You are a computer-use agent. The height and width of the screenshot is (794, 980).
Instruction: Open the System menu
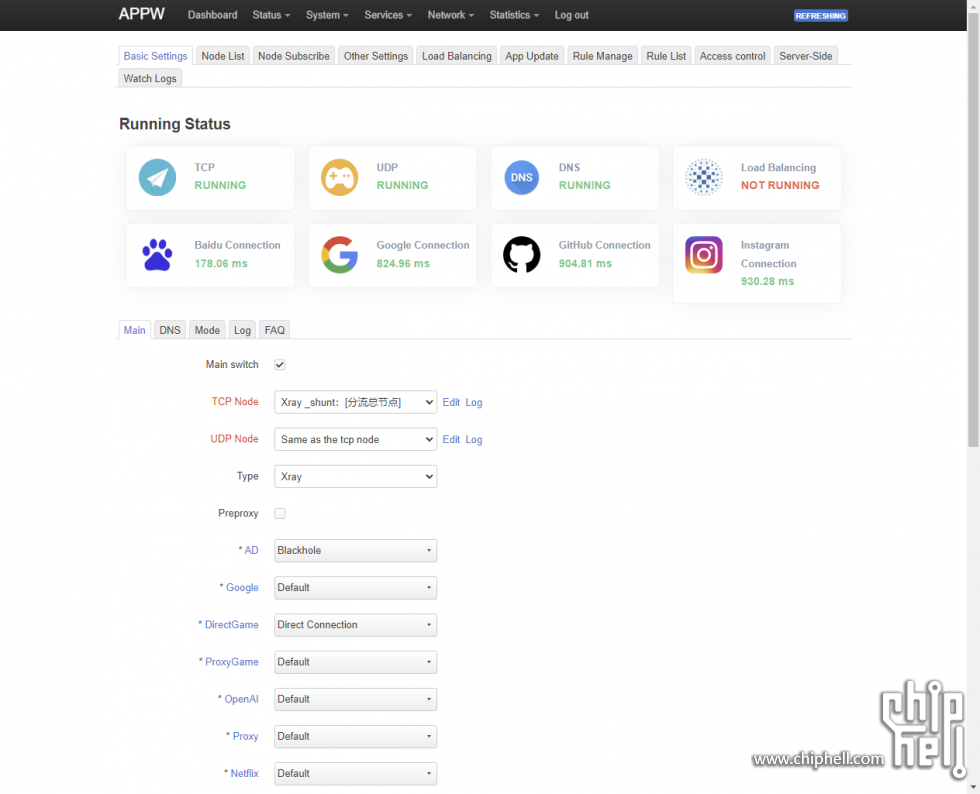(327, 15)
